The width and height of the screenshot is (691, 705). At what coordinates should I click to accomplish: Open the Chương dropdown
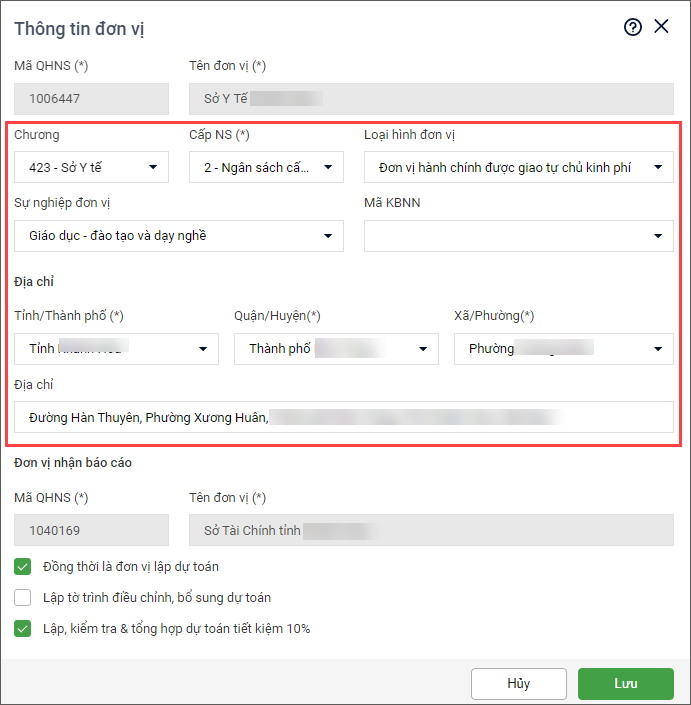point(91,167)
